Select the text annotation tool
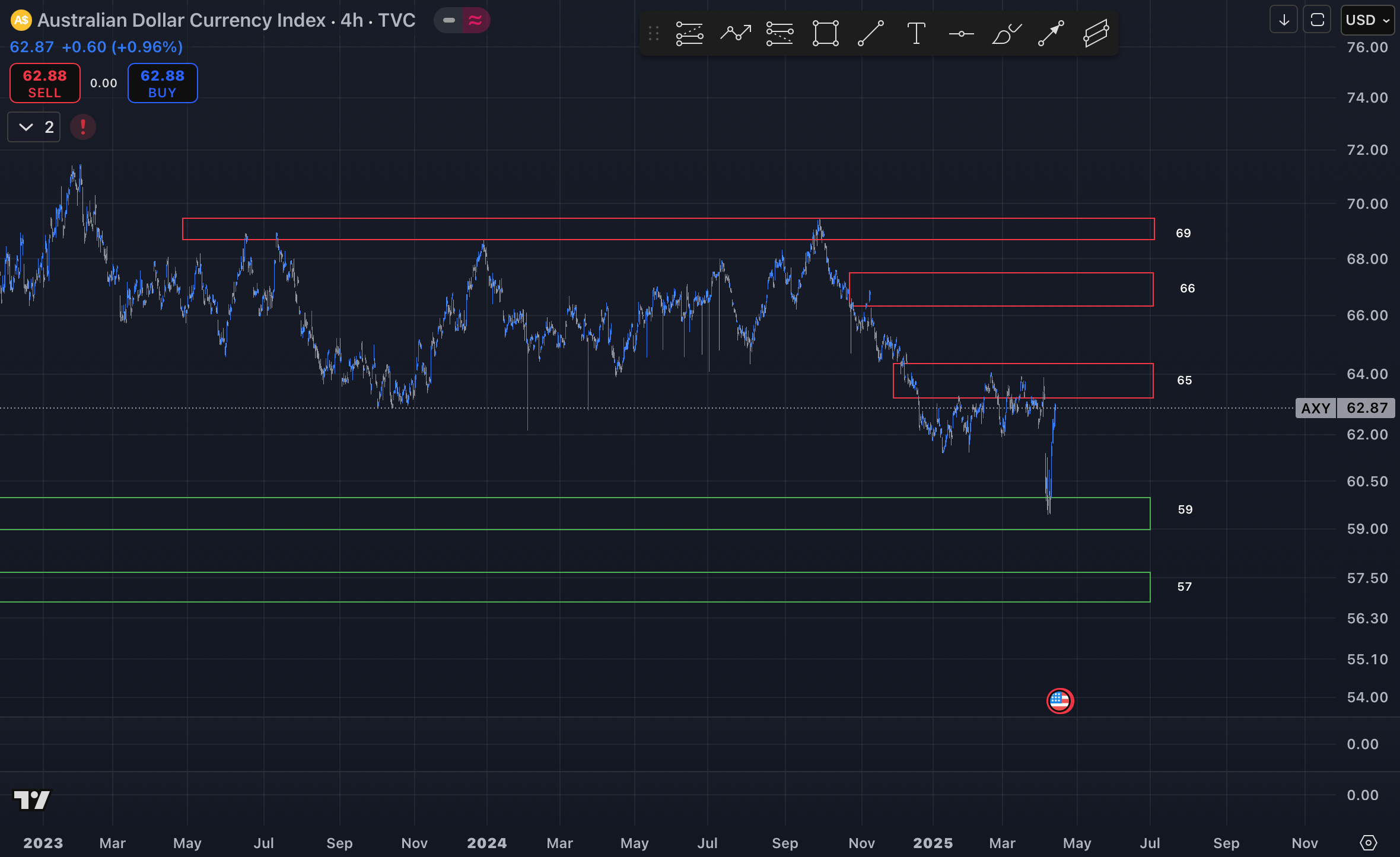This screenshot has width=1400, height=857. [x=916, y=34]
